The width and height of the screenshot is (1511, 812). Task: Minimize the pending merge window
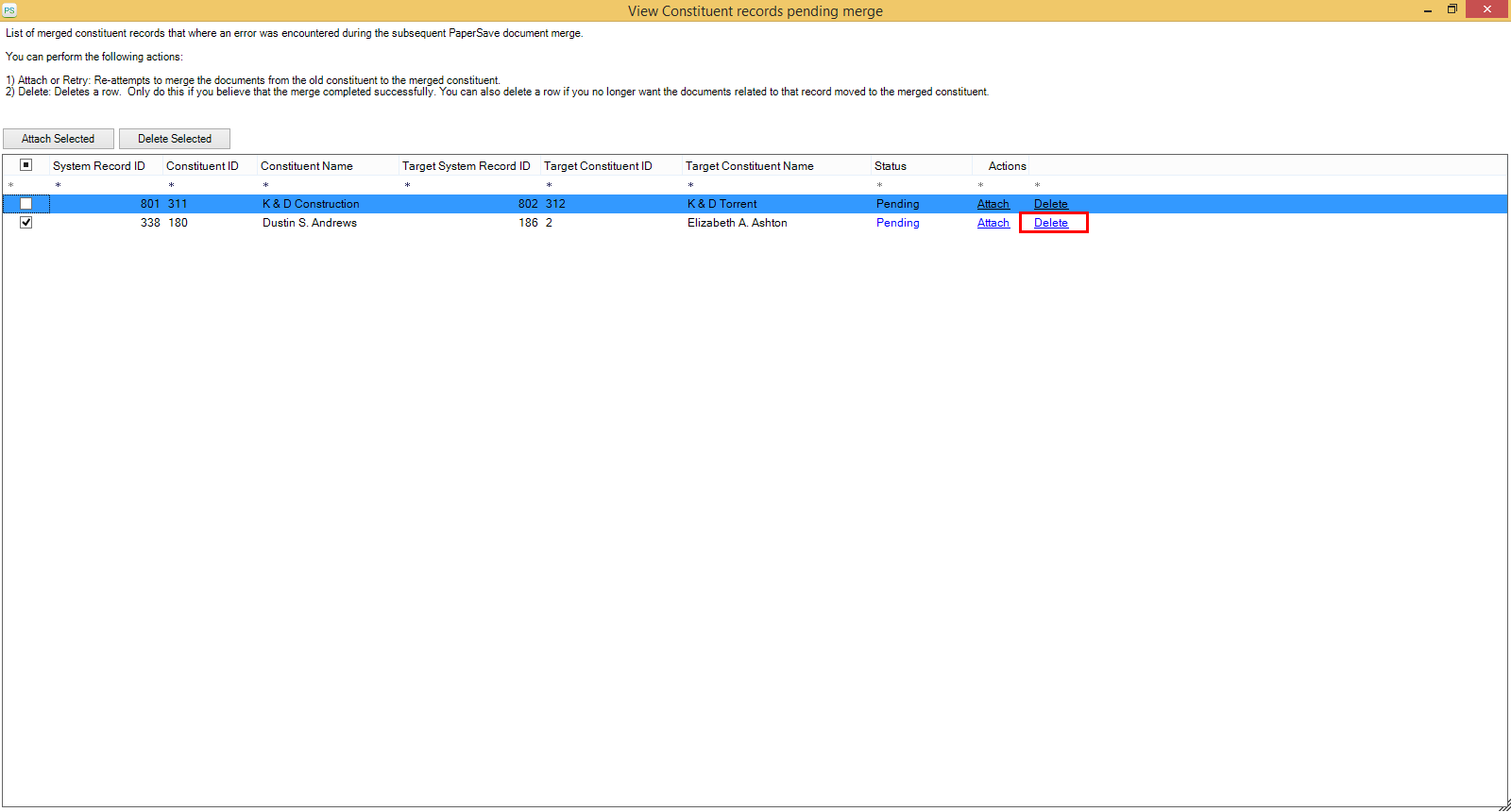(1427, 10)
